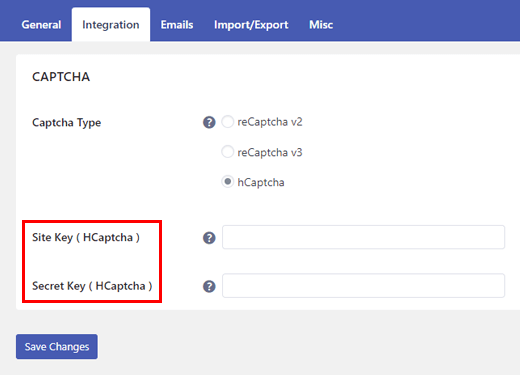Go to the Misc tab
This screenshot has width=520, height=375.
click(321, 25)
